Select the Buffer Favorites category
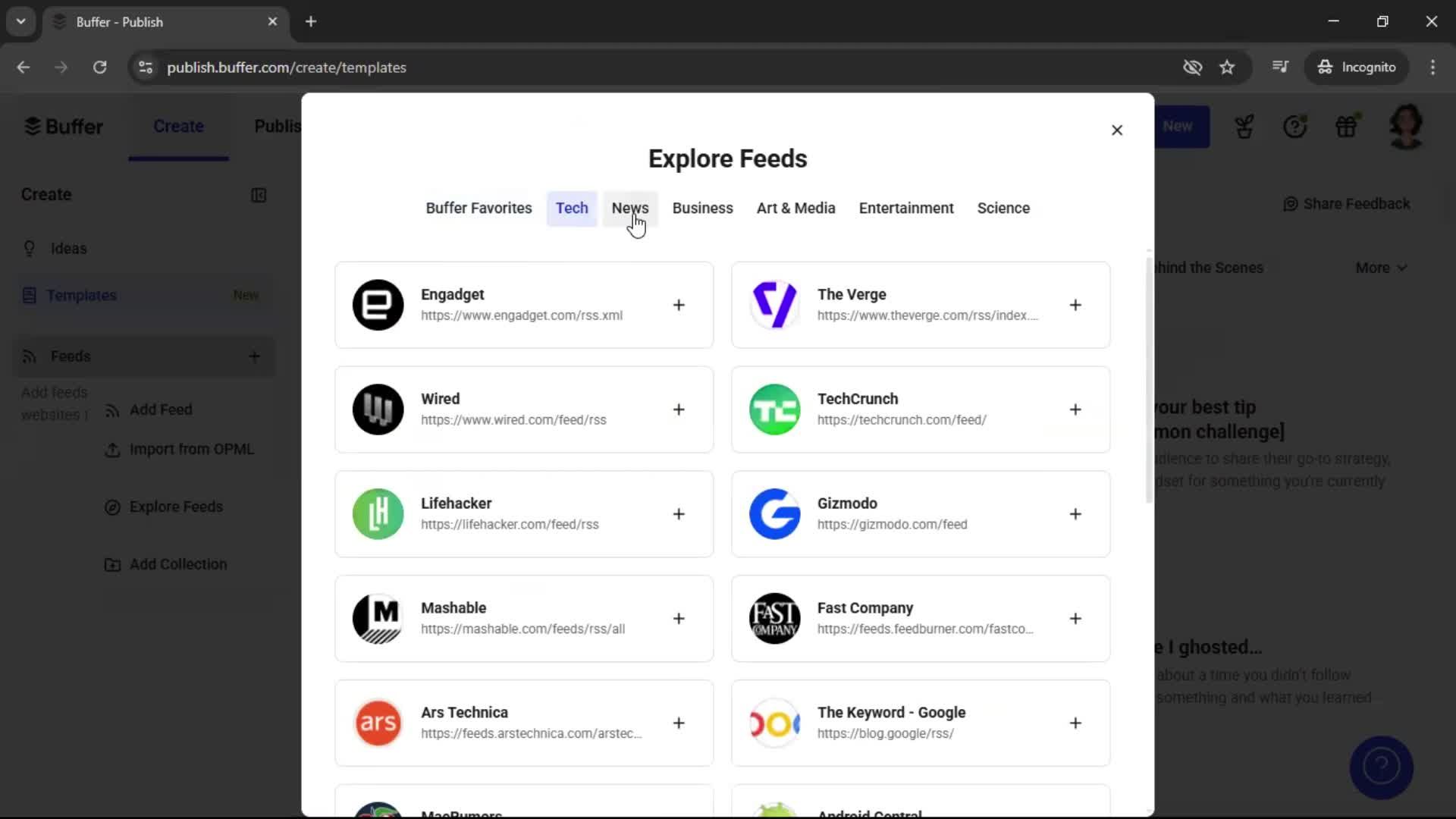This screenshot has height=819, width=1456. 479,208
